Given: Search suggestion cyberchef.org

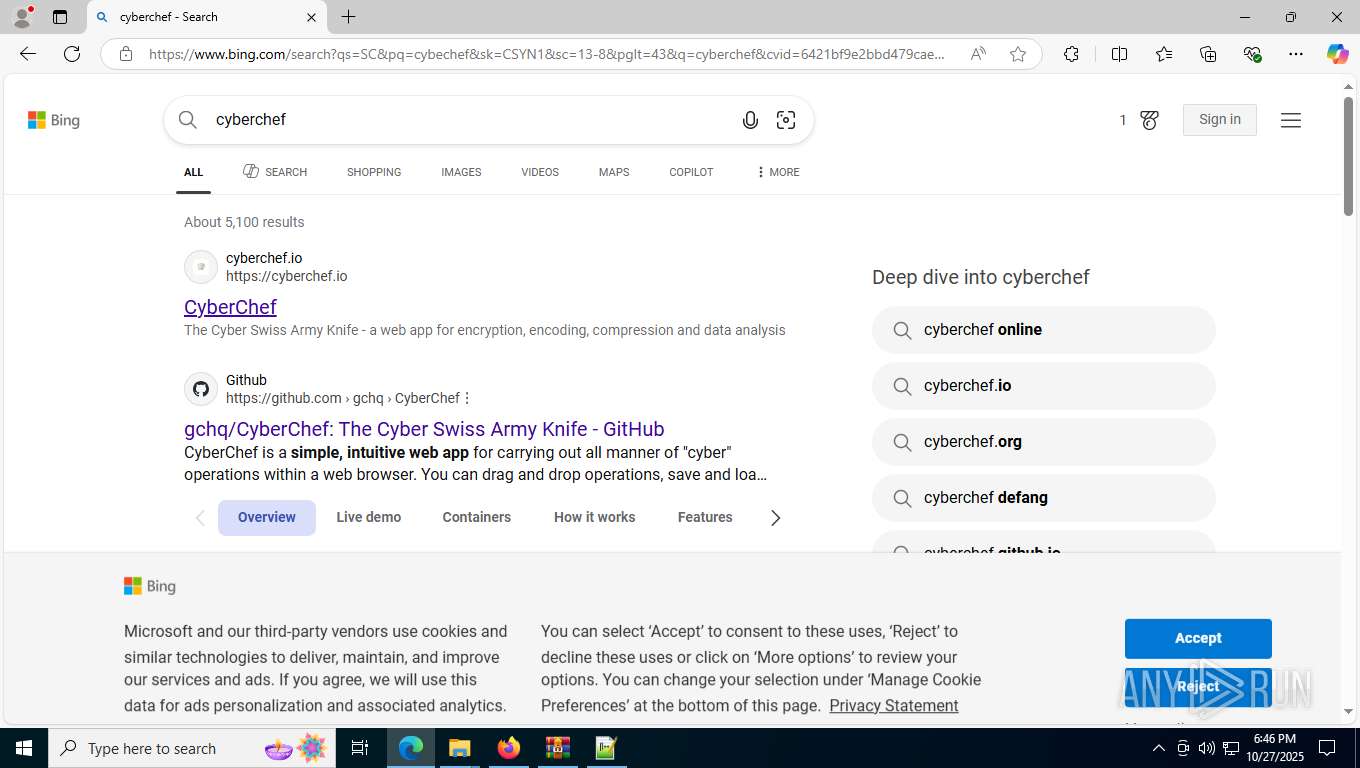Looking at the screenshot, I should [x=1044, y=442].
